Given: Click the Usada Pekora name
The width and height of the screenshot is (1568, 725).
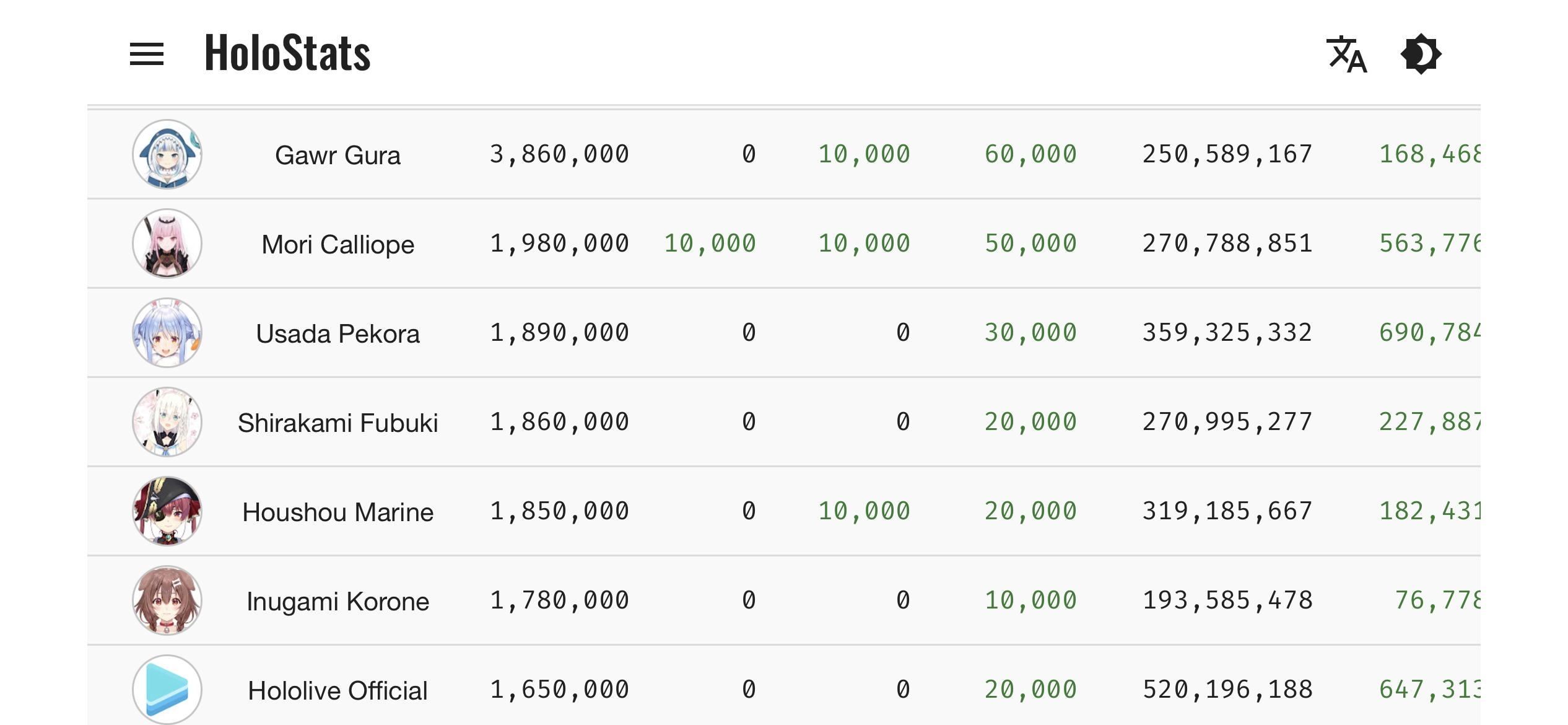Looking at the screenshot, I should pyautogui.click(x=338, y=333).
